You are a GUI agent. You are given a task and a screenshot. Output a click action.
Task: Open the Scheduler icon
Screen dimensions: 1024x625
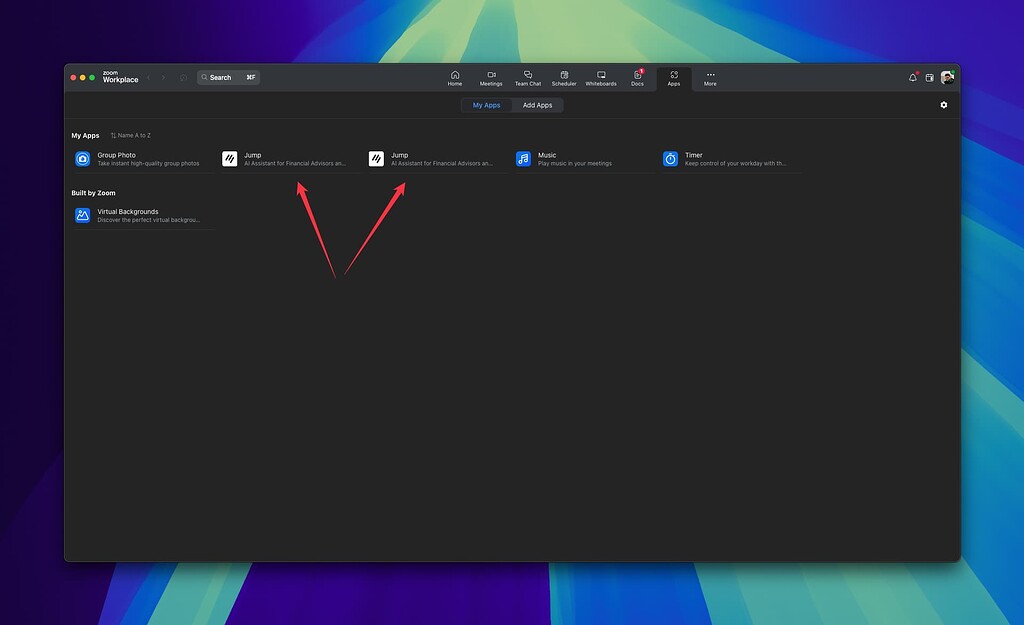click(564, 78)
